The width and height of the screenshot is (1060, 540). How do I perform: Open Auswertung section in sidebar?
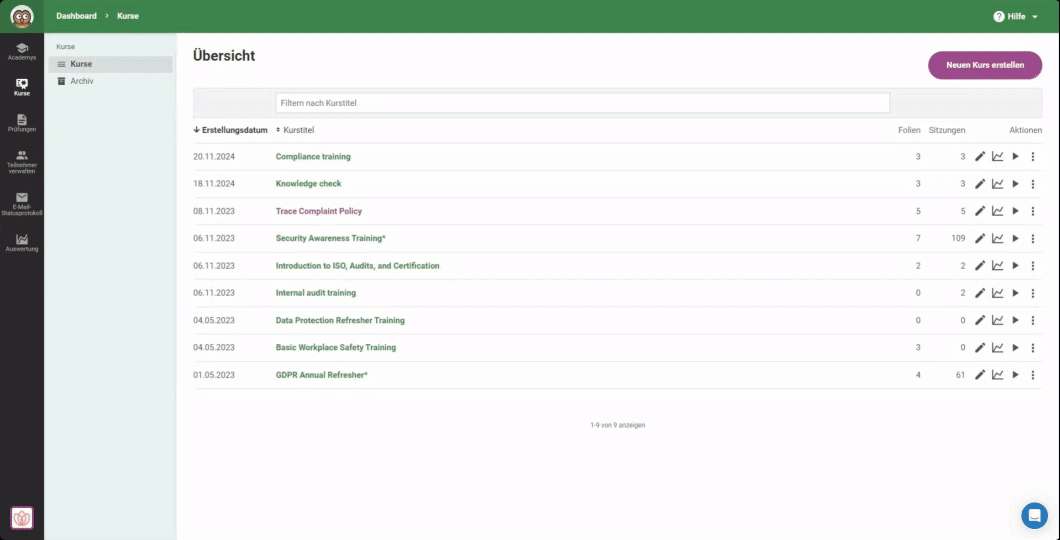pos(22,242)
